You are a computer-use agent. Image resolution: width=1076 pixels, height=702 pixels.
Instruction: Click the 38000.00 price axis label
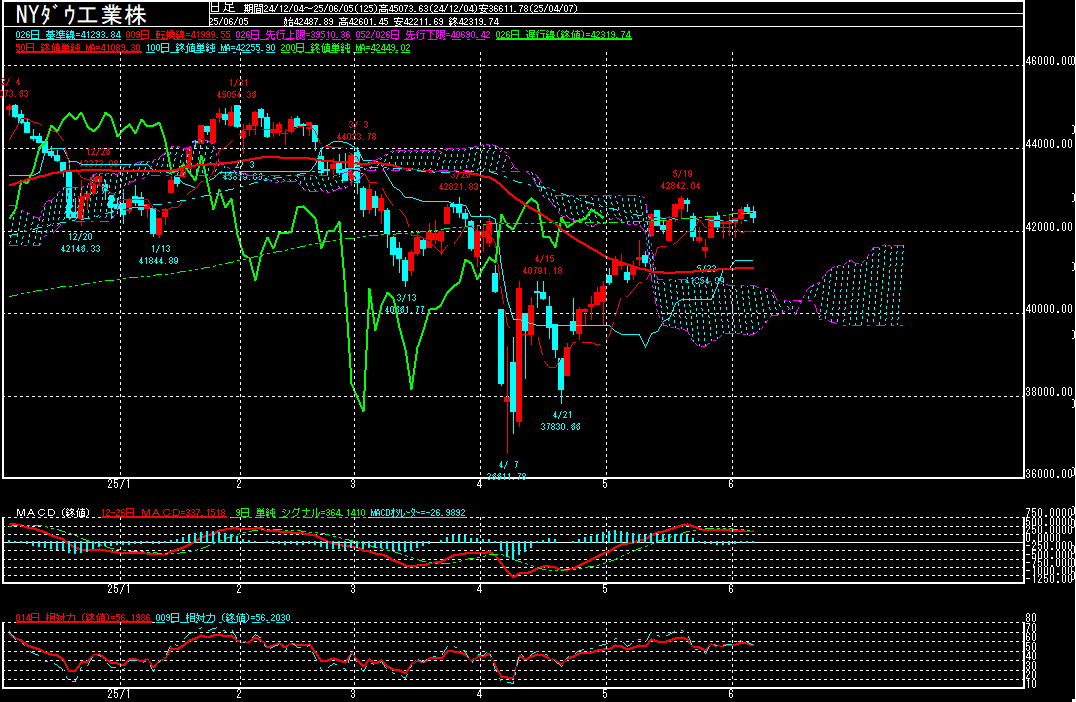(1049, 392)
